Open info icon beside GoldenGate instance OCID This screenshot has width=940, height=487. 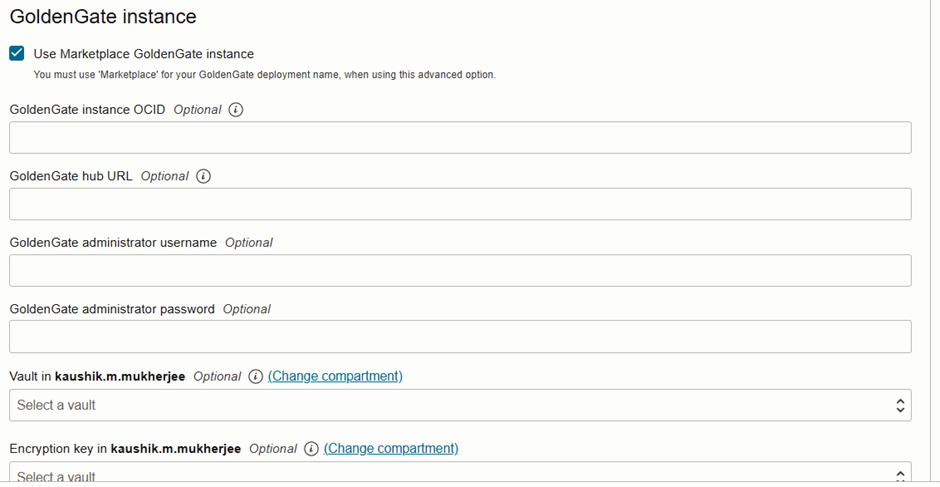click(x=236, y=110)
